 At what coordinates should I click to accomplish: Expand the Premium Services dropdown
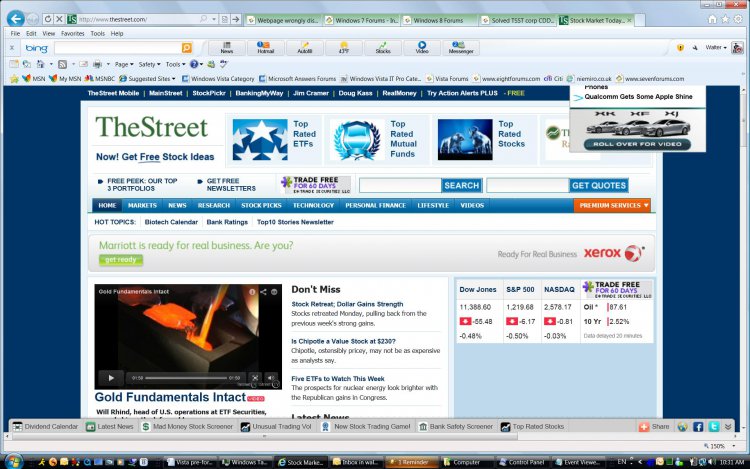coord(612,206)
